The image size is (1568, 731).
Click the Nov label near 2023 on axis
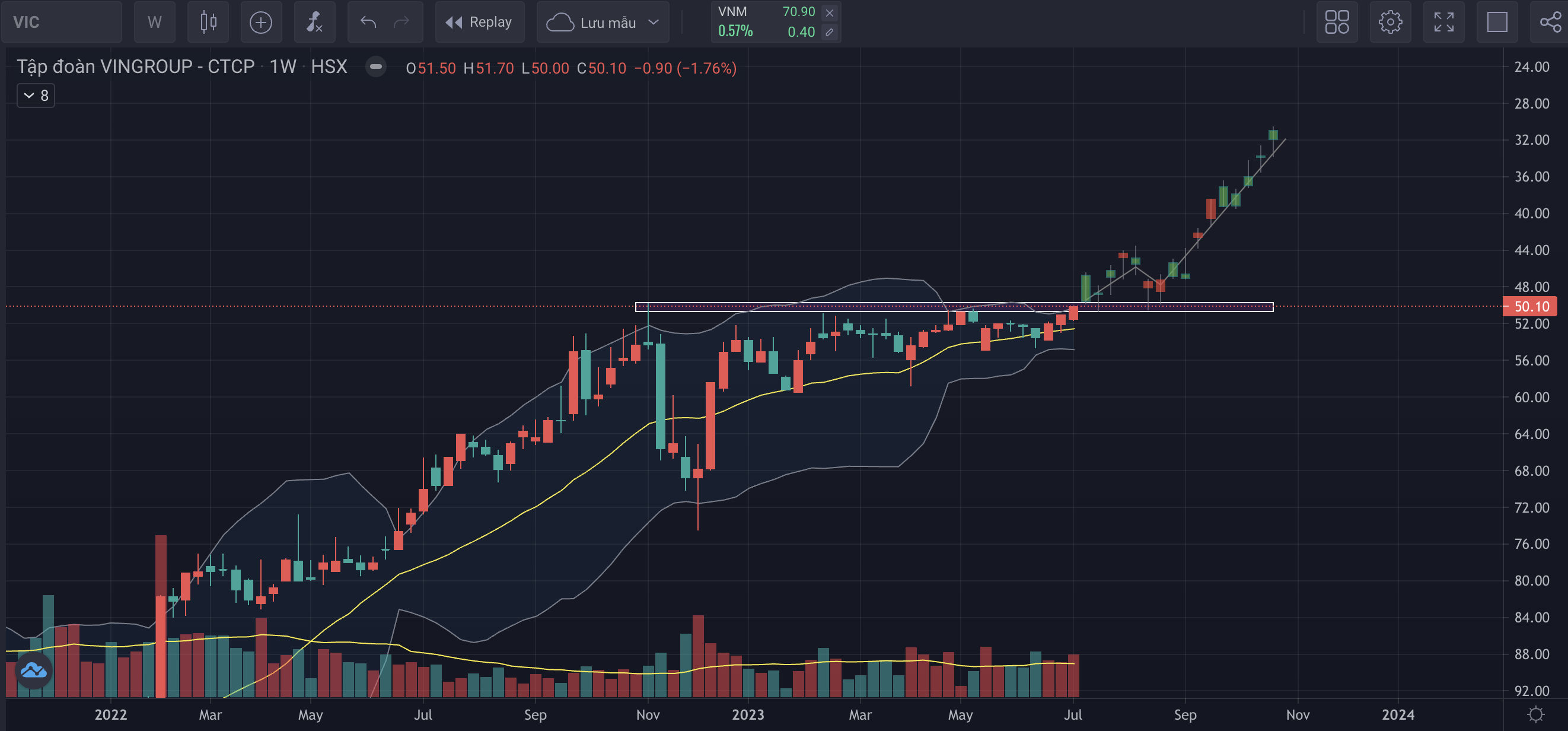[648, 714]
